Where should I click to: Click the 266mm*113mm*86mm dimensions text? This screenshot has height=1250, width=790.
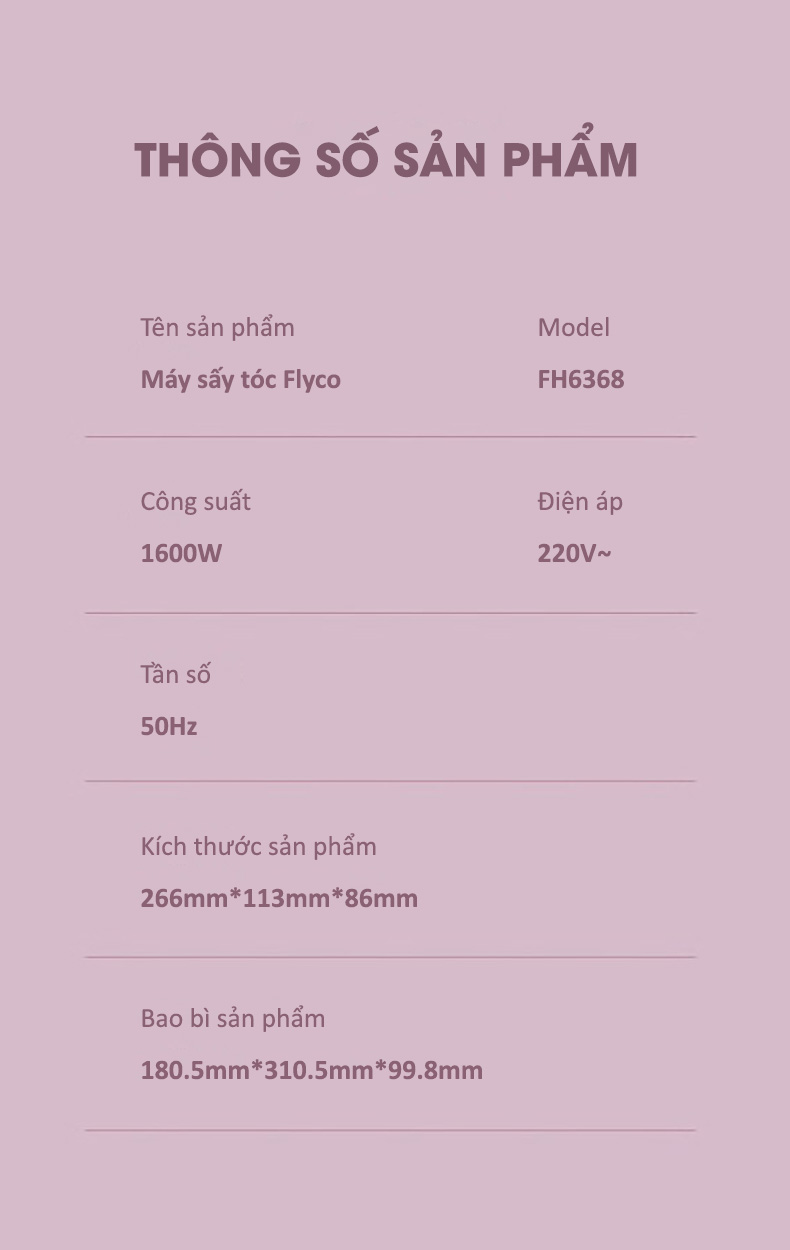tap(279, 898)
